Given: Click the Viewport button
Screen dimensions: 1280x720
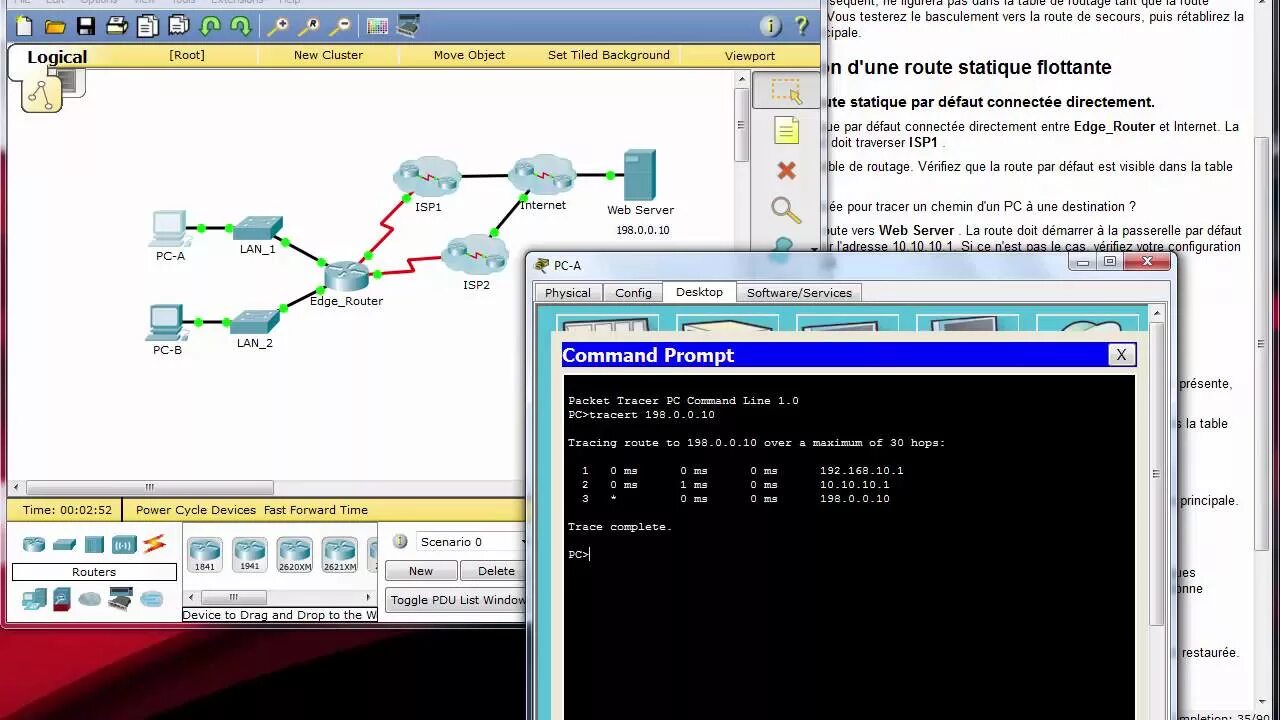Looking at the screenshot, I should pyautogui.click(x=750, y=56).
